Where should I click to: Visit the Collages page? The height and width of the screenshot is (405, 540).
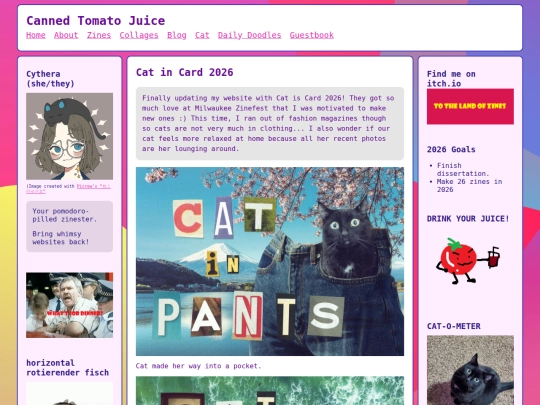[x=139, y=35]
